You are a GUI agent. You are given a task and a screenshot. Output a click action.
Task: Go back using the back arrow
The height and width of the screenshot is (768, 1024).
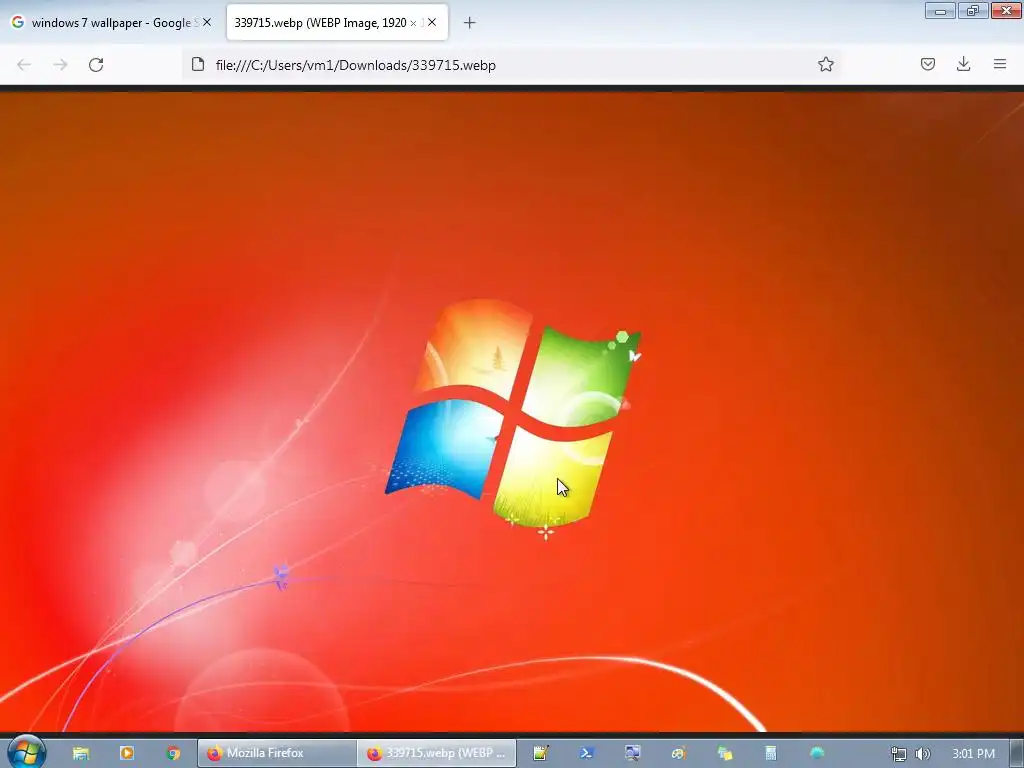[24, 65]
